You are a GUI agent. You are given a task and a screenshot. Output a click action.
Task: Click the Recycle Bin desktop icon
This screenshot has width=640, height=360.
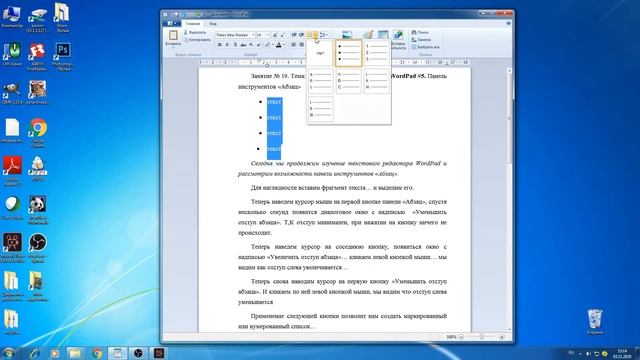click(594, 322)
